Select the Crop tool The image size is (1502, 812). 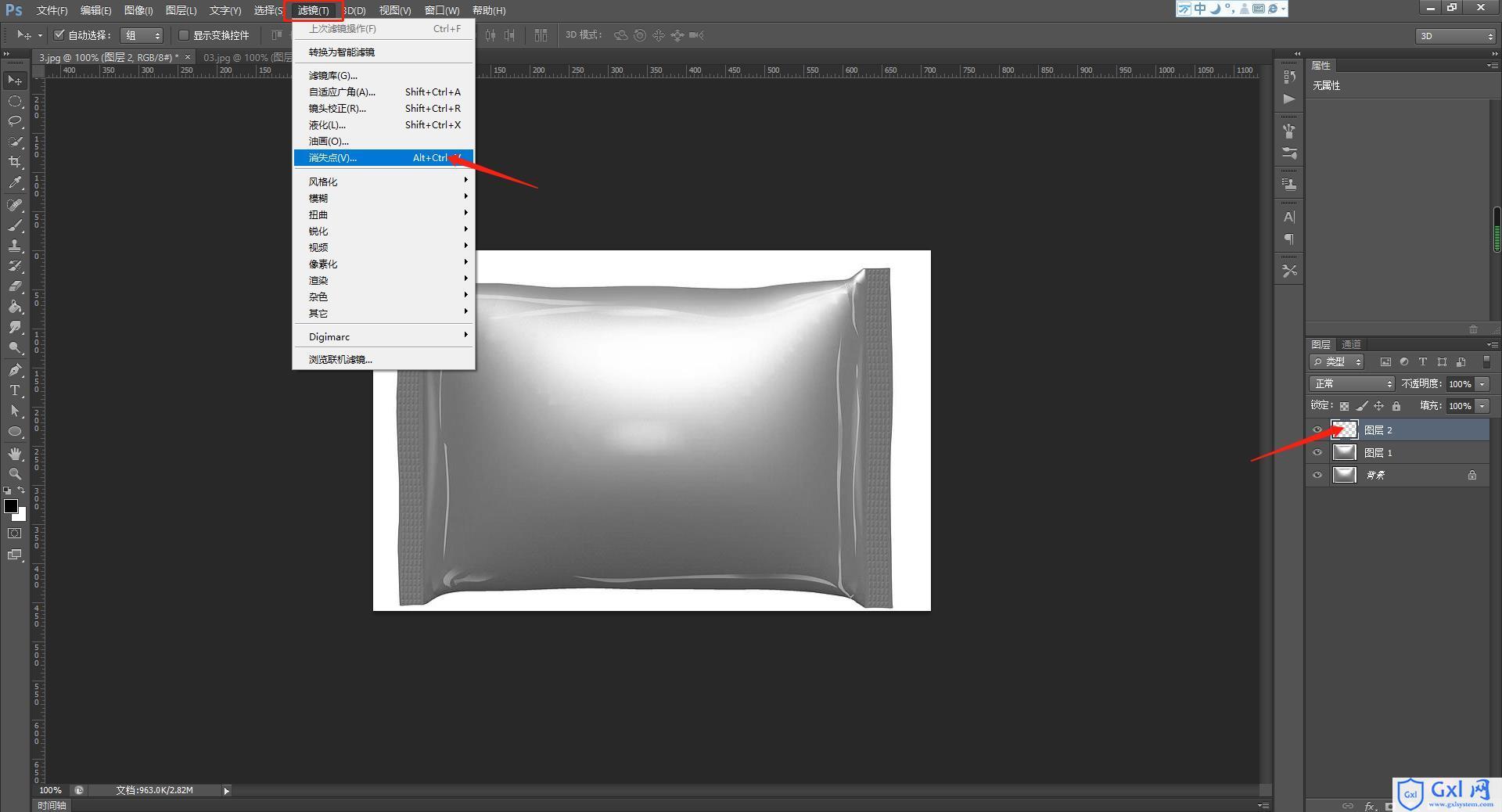point(15,162)
